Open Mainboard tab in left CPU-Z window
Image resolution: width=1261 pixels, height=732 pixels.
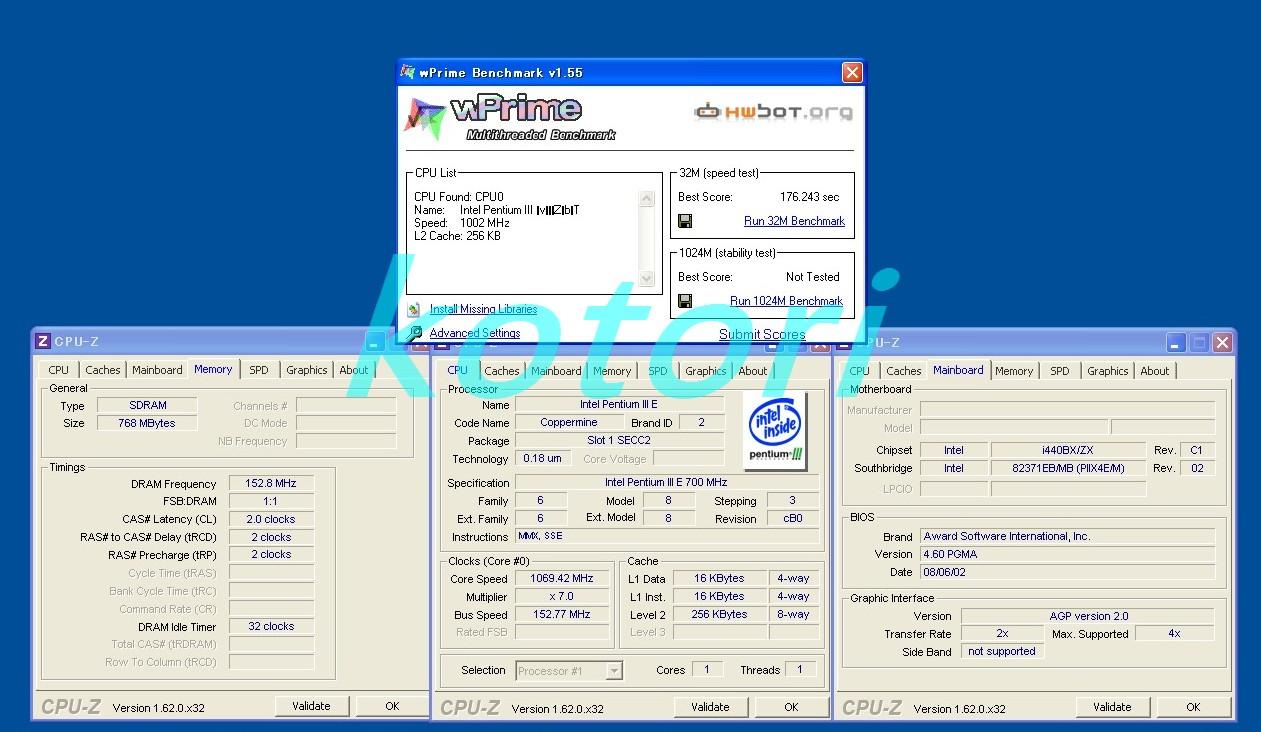(x=157, y=370)
